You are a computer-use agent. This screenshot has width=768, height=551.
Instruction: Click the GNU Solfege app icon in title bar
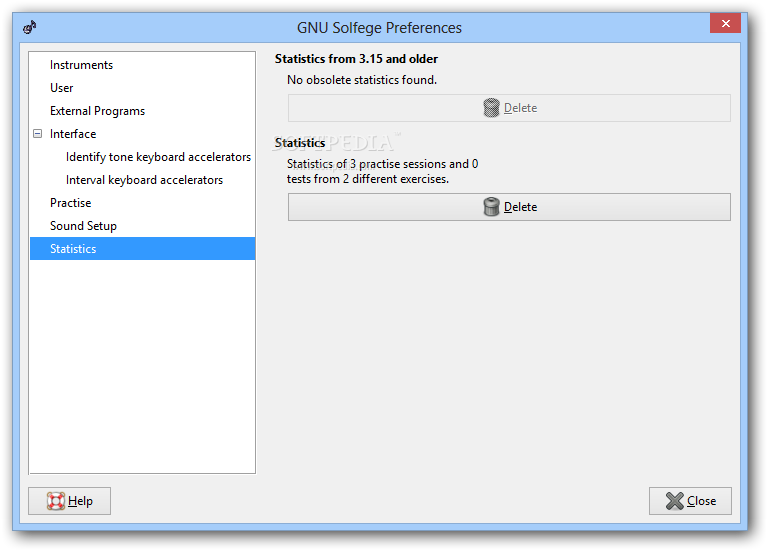click(x=29, y=27)
